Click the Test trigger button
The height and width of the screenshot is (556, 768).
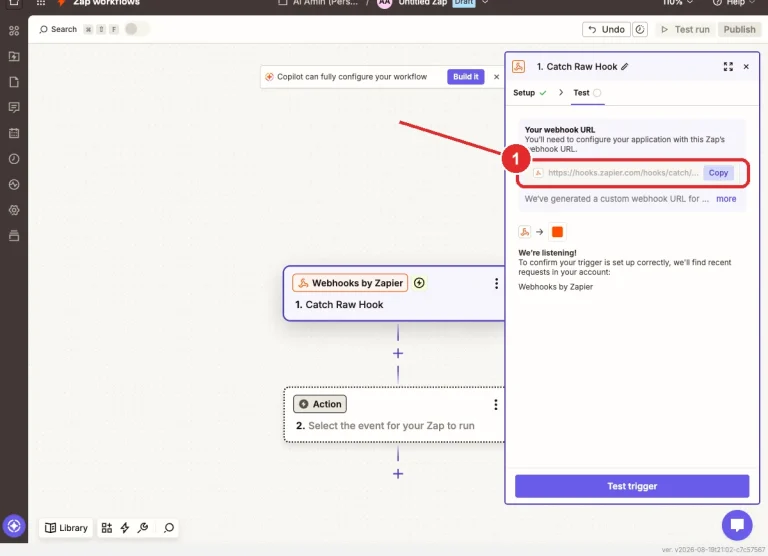[x=632, y=486]
